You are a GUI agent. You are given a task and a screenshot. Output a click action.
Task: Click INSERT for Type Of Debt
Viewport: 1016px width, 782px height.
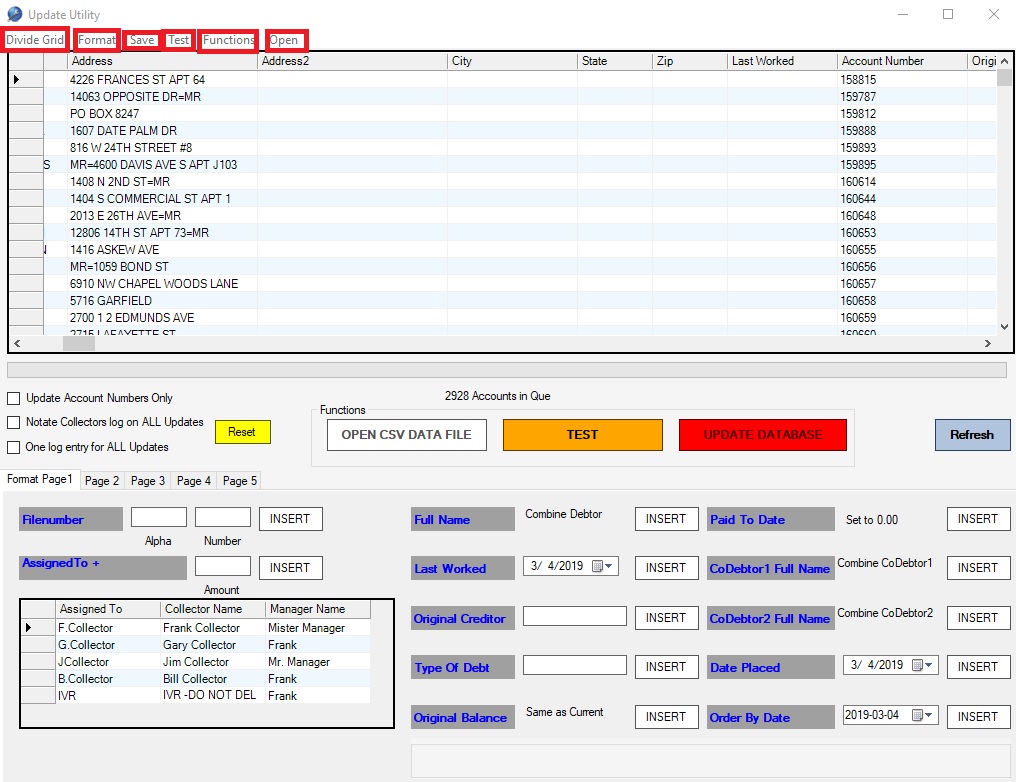pos(666,667)
